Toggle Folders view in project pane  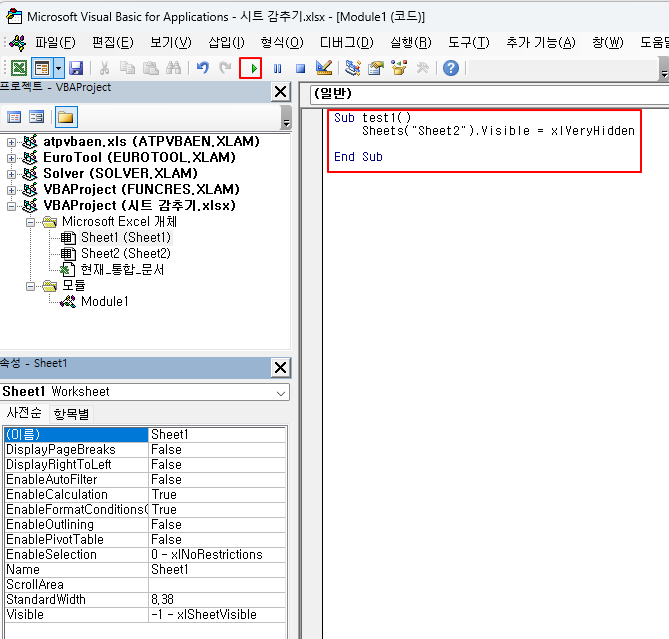coord(66,117)
